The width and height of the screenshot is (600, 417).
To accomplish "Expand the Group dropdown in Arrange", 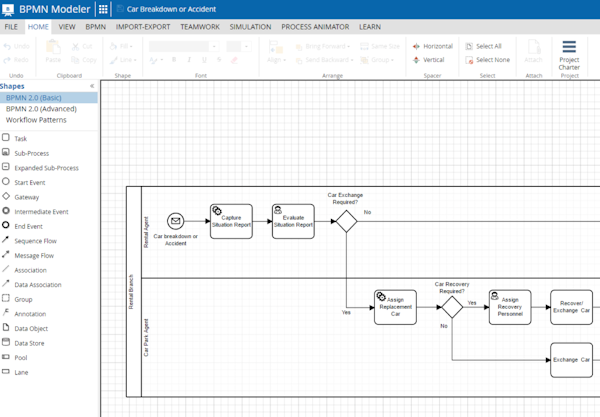I will (377, 60).
